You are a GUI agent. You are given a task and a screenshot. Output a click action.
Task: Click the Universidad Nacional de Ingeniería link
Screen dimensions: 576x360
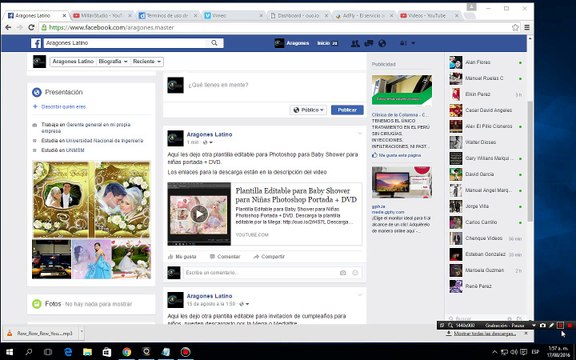point(104,141)
